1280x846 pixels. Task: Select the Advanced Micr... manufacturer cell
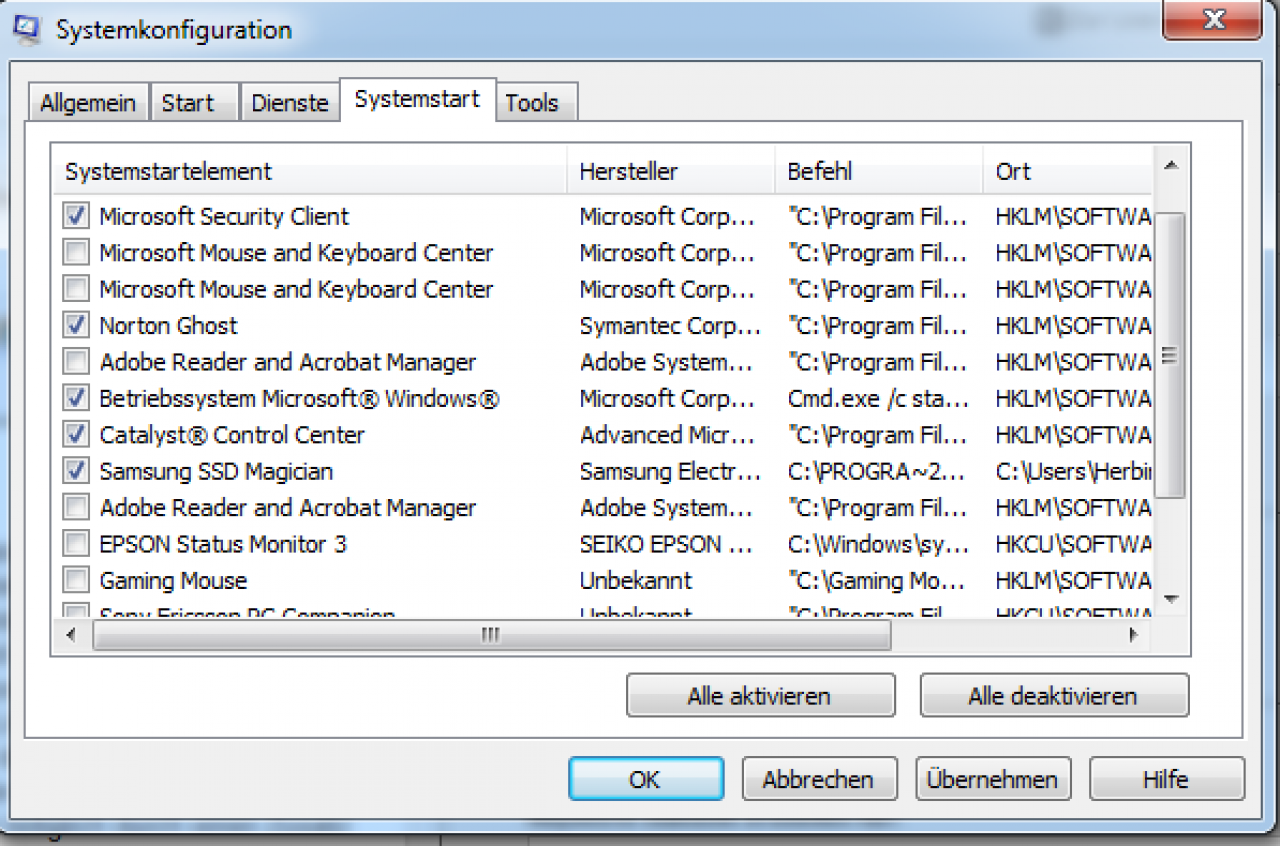(x=668, y=435)
